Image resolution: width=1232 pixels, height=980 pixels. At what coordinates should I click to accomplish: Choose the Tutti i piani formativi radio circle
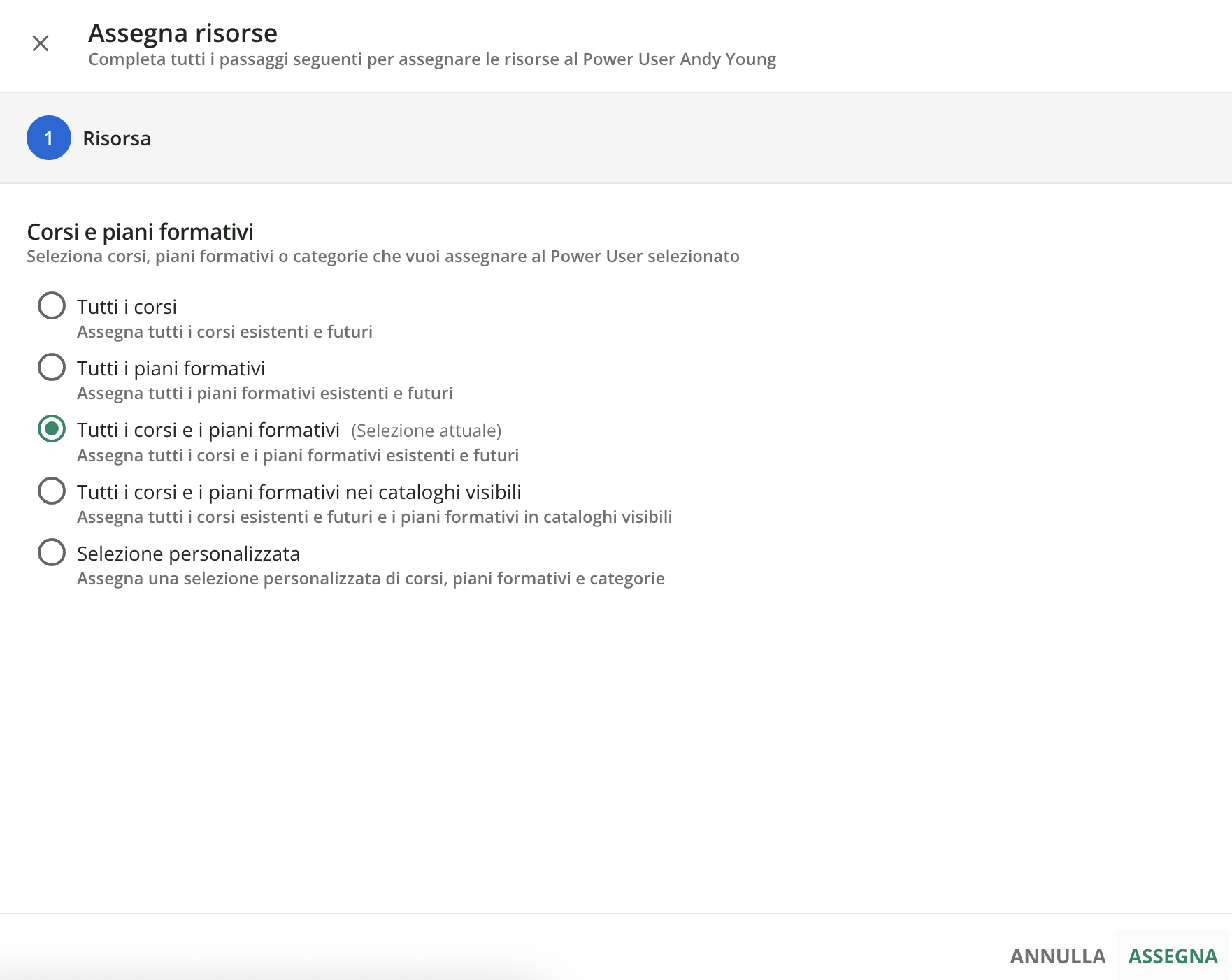click(52, 367)
